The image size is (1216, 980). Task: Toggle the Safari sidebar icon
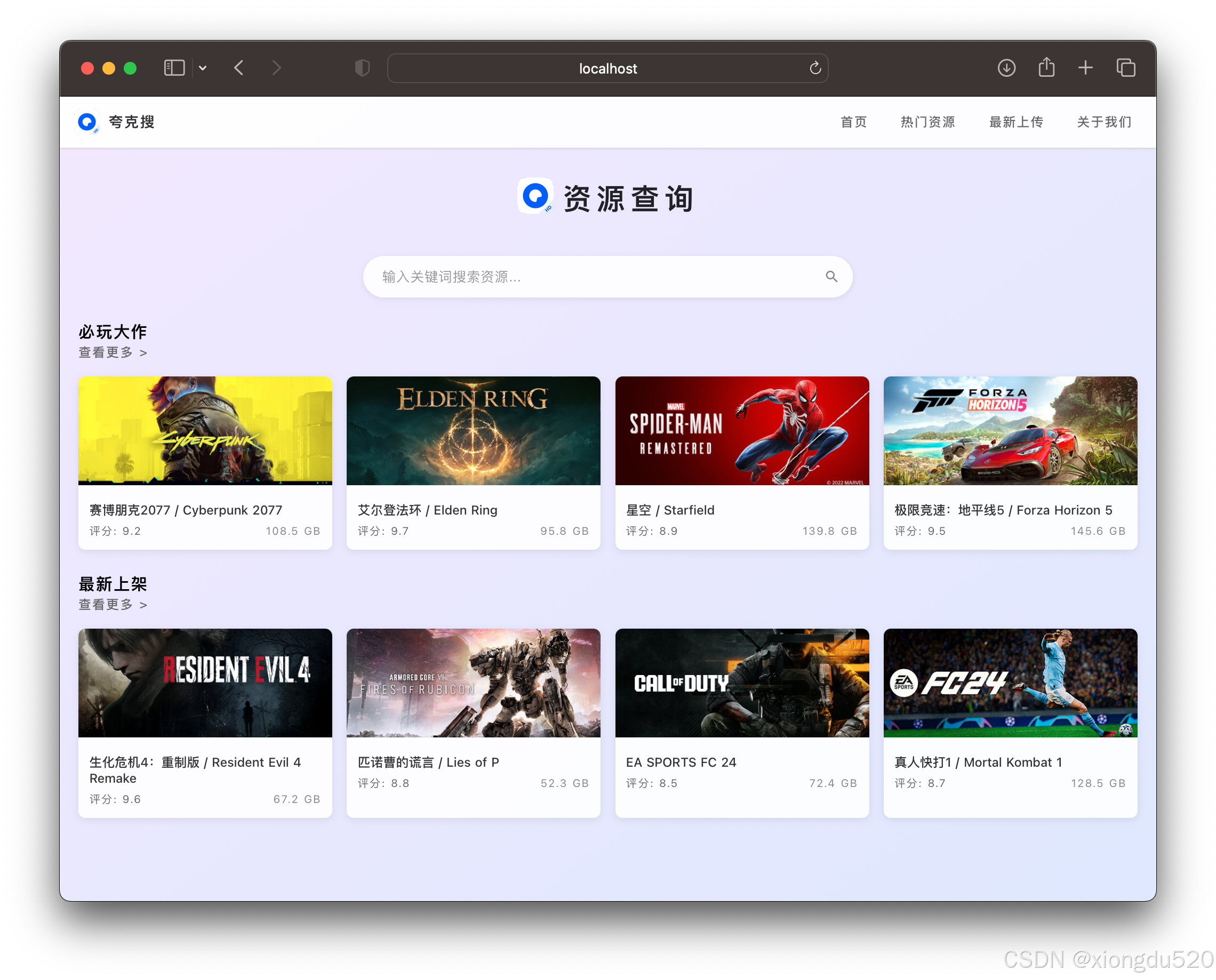pyautogui.click(x=174, y=68)
